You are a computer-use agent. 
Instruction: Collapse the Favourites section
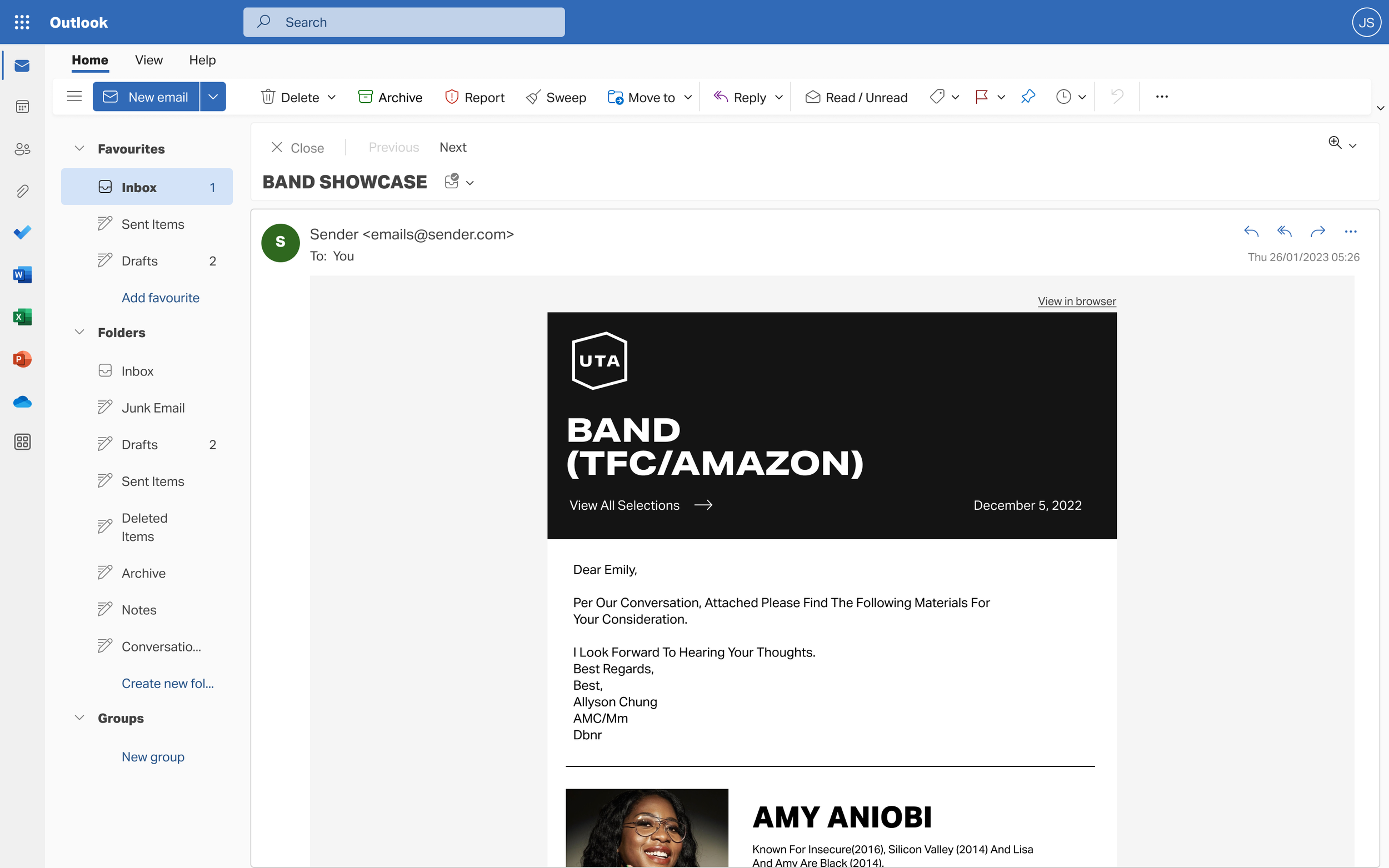[79, 148]
